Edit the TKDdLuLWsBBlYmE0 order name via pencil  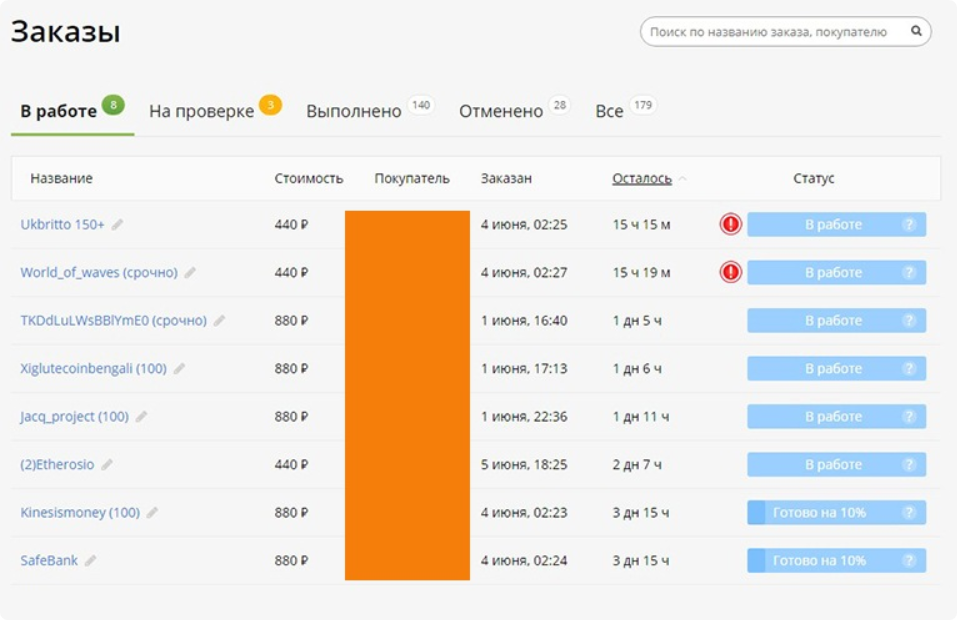point(219,321)
